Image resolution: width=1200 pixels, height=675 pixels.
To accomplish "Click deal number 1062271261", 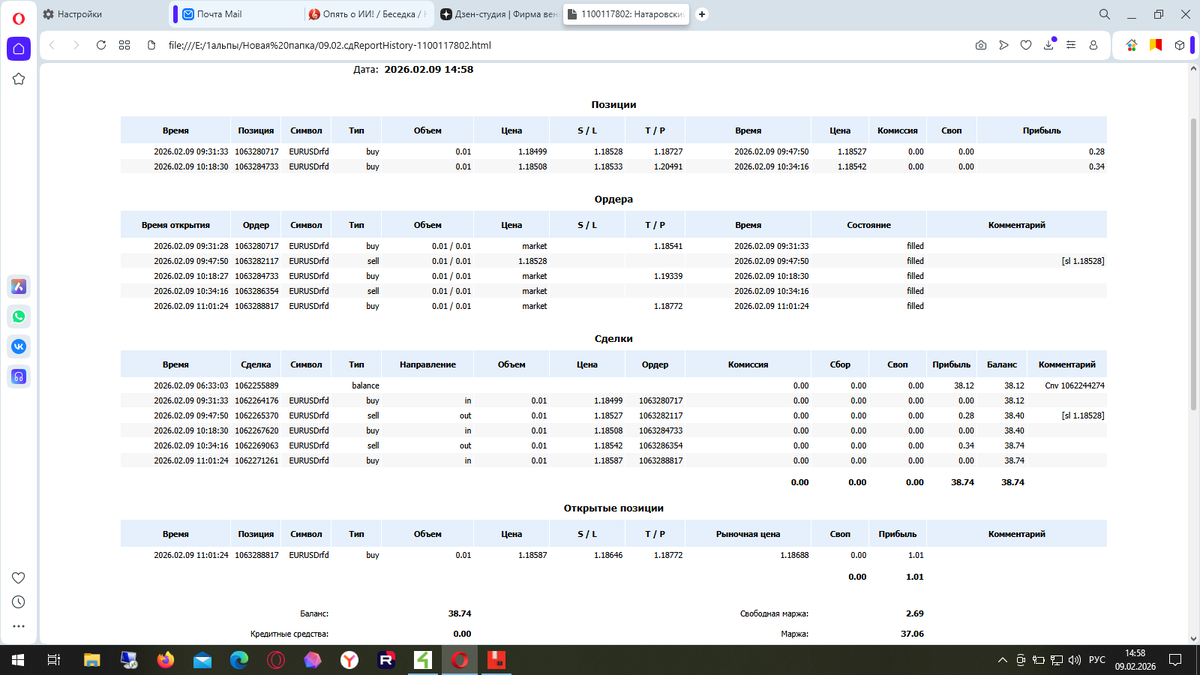I will point(257,461).
